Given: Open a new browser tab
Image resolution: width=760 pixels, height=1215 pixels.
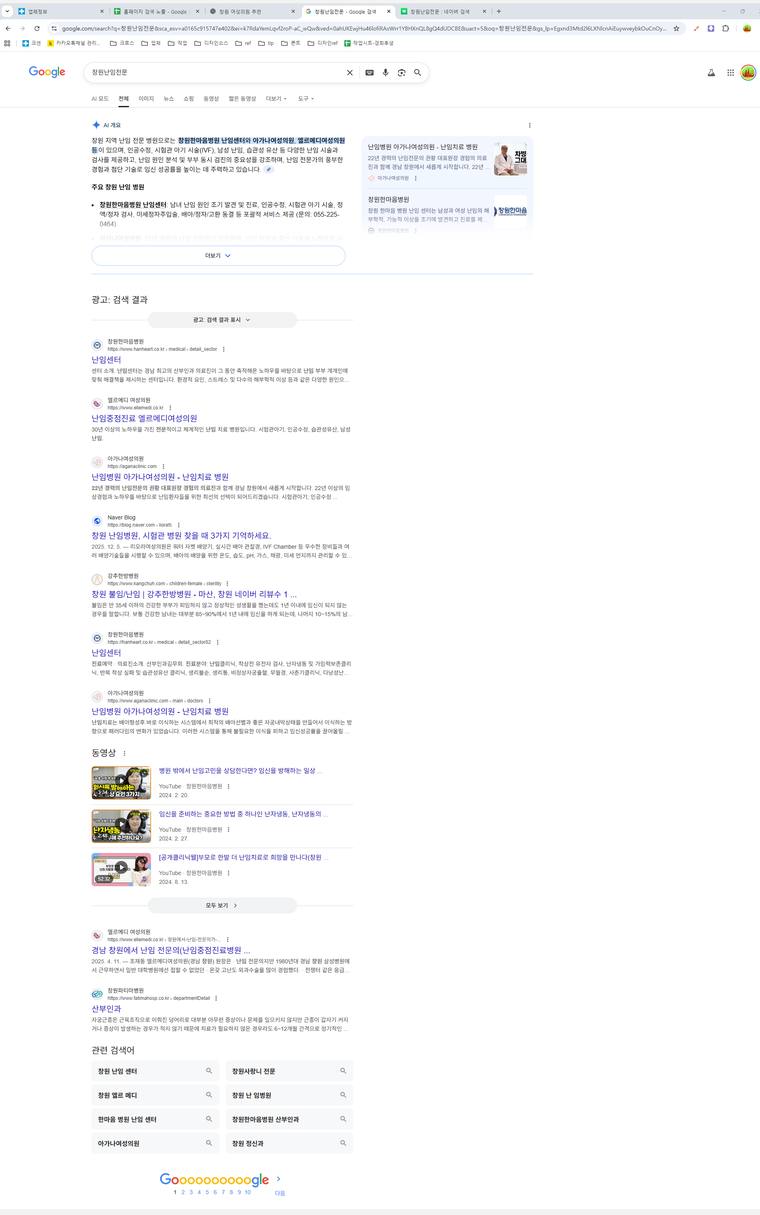Looking at the screenshot, I should point(499,11).
